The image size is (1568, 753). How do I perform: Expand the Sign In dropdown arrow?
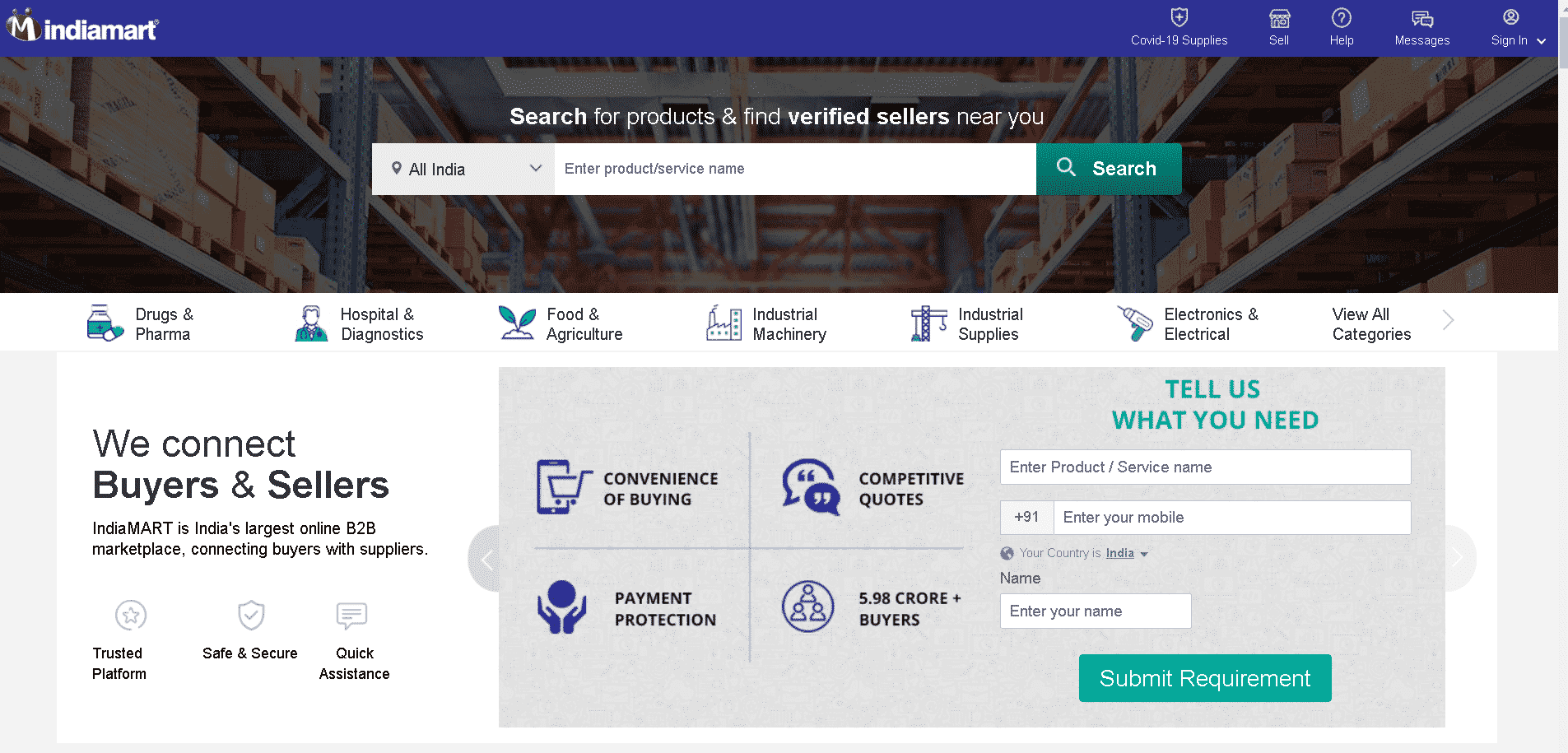coord(1541,41)
